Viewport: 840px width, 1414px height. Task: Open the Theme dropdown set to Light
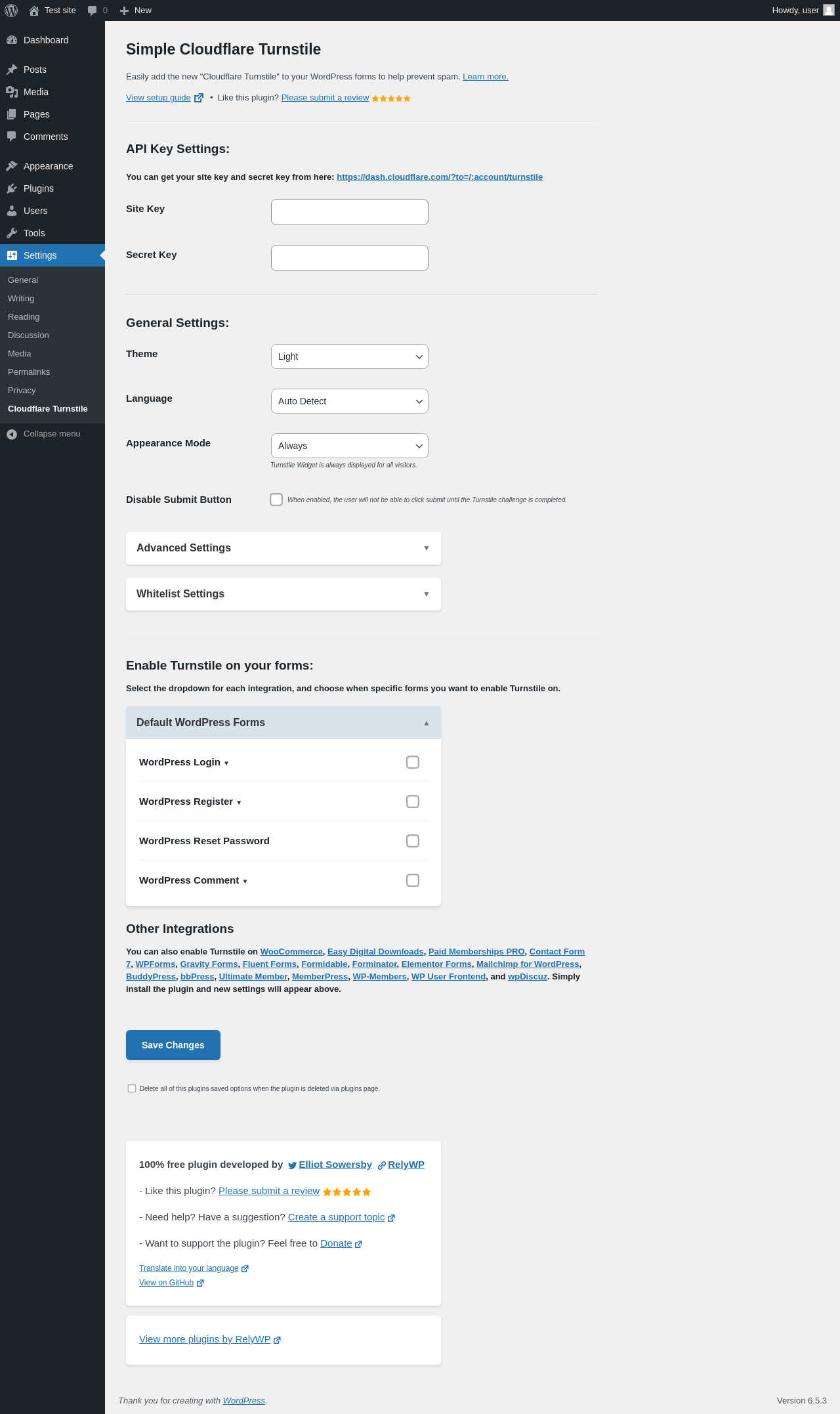tap(349, 356)
